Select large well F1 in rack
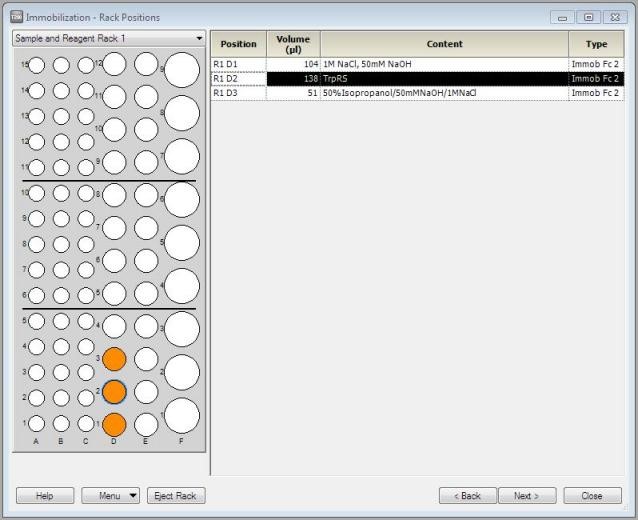 [181, 416]
